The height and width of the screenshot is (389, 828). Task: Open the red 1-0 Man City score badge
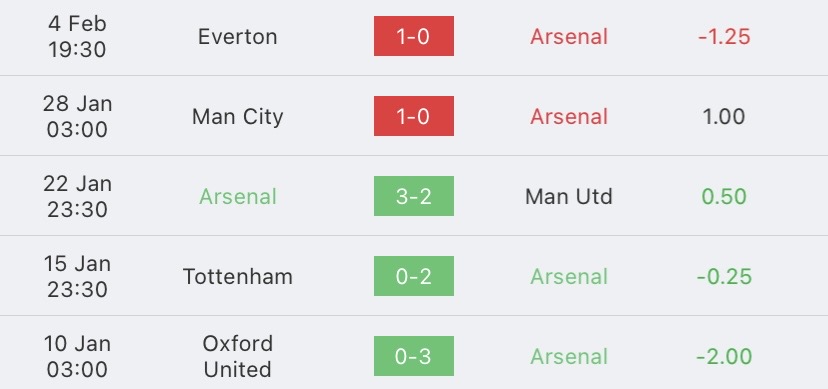(x=413, y=116)
